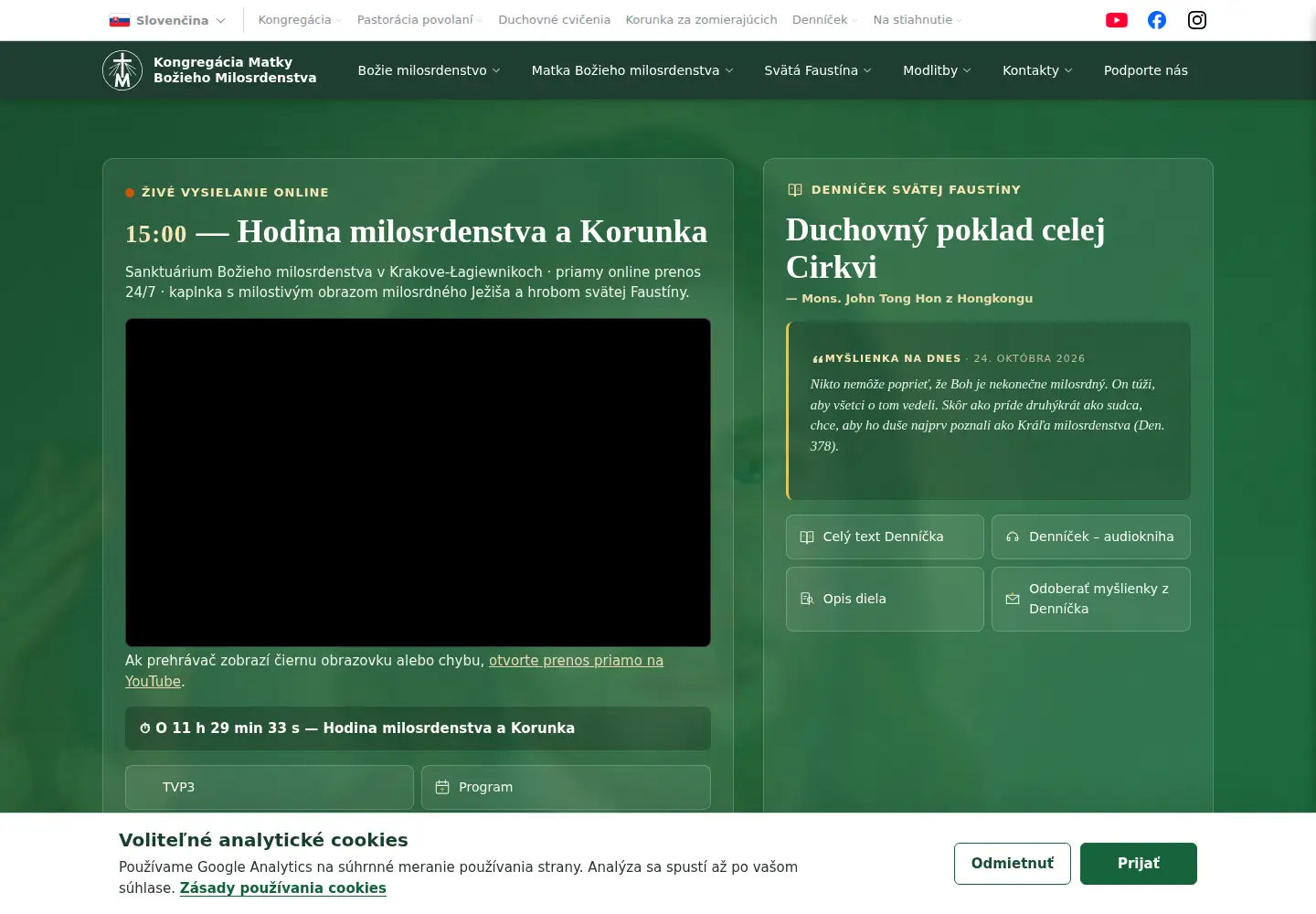Open the Podporte nás menu item
This screenshot has width=1316, height=914.
click(1146, 70)
